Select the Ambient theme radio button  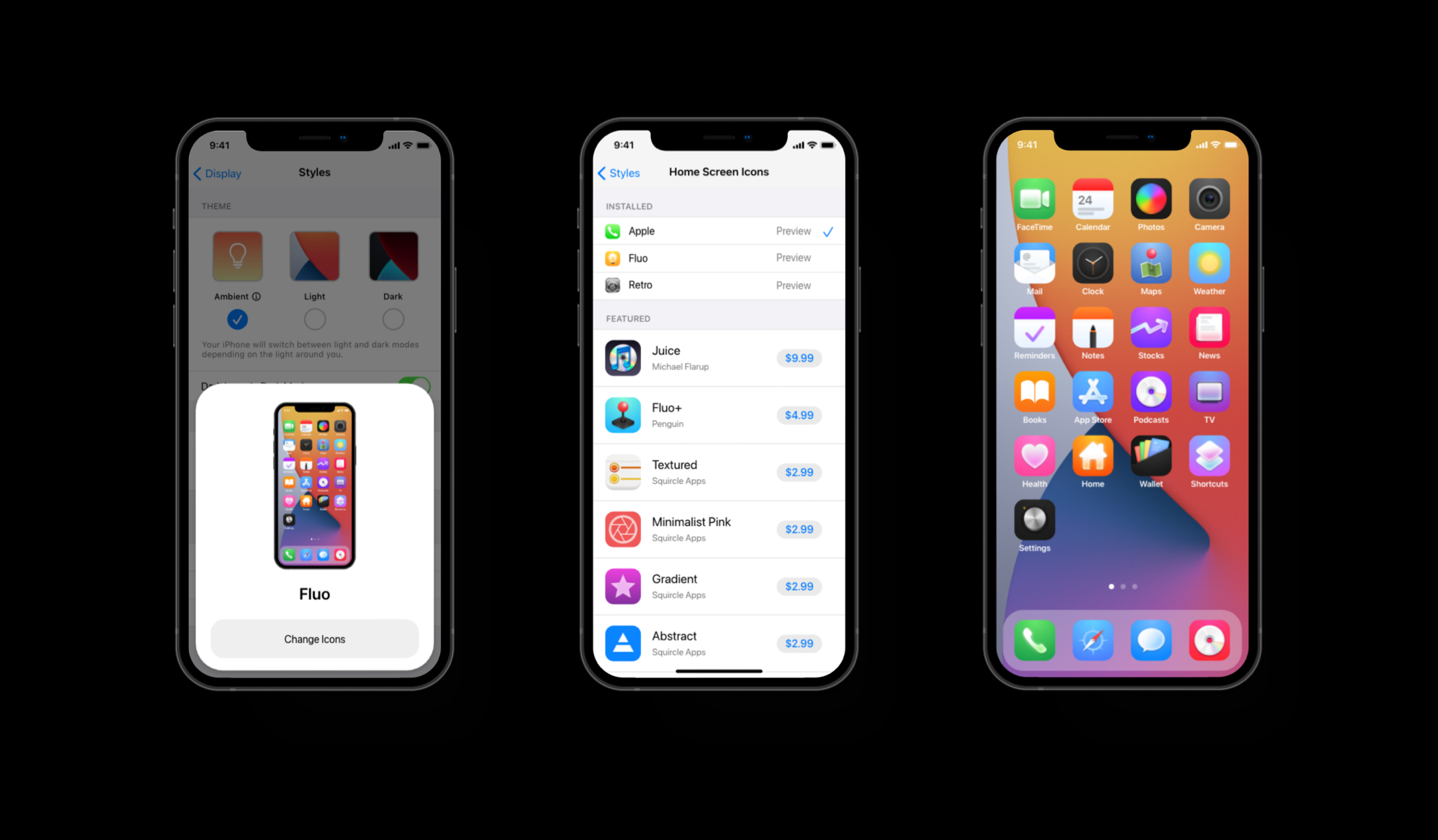click(238, 319)
